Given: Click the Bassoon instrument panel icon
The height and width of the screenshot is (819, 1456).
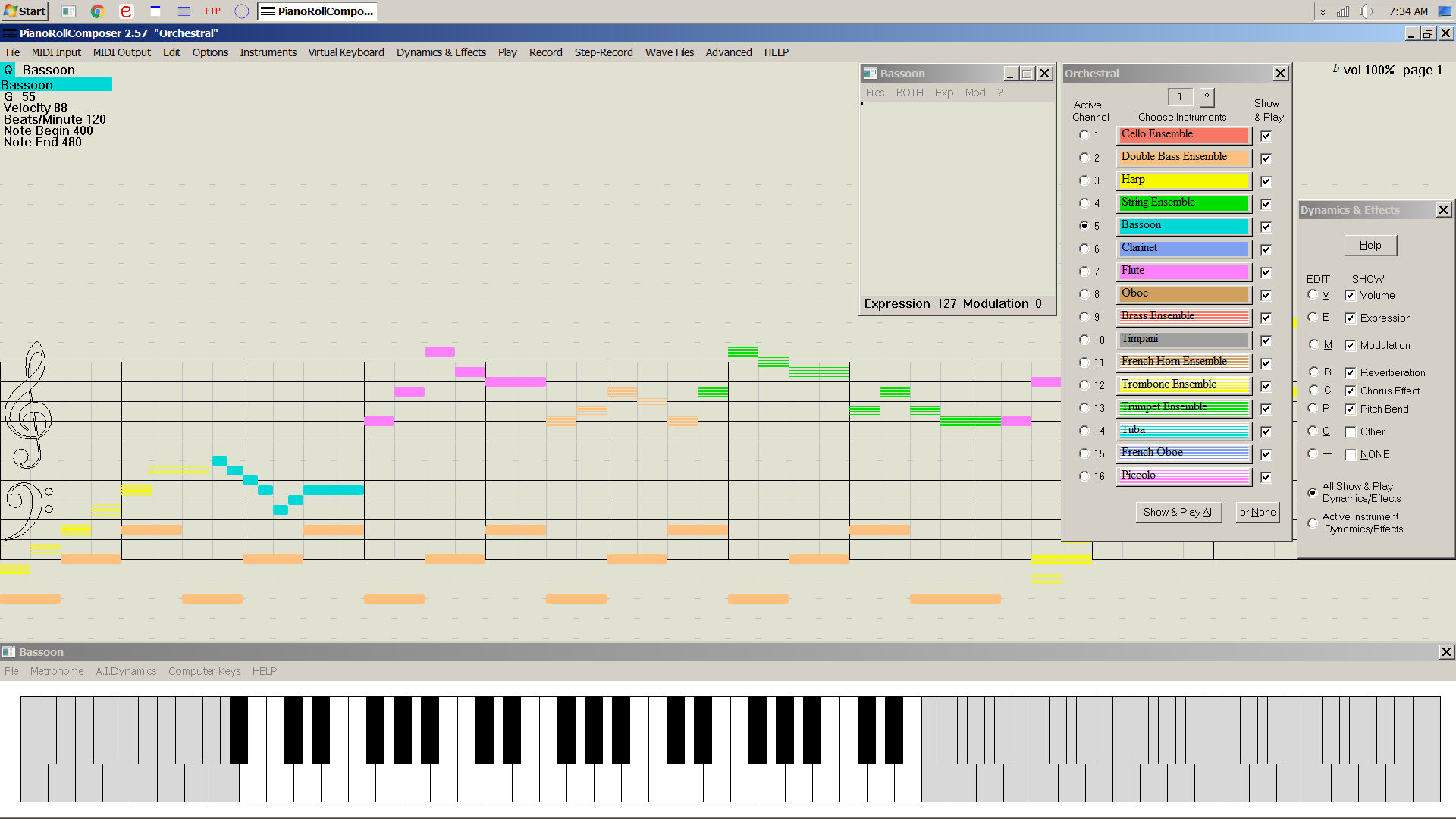Looking at the screenshot, I should [x=869, y=73].
